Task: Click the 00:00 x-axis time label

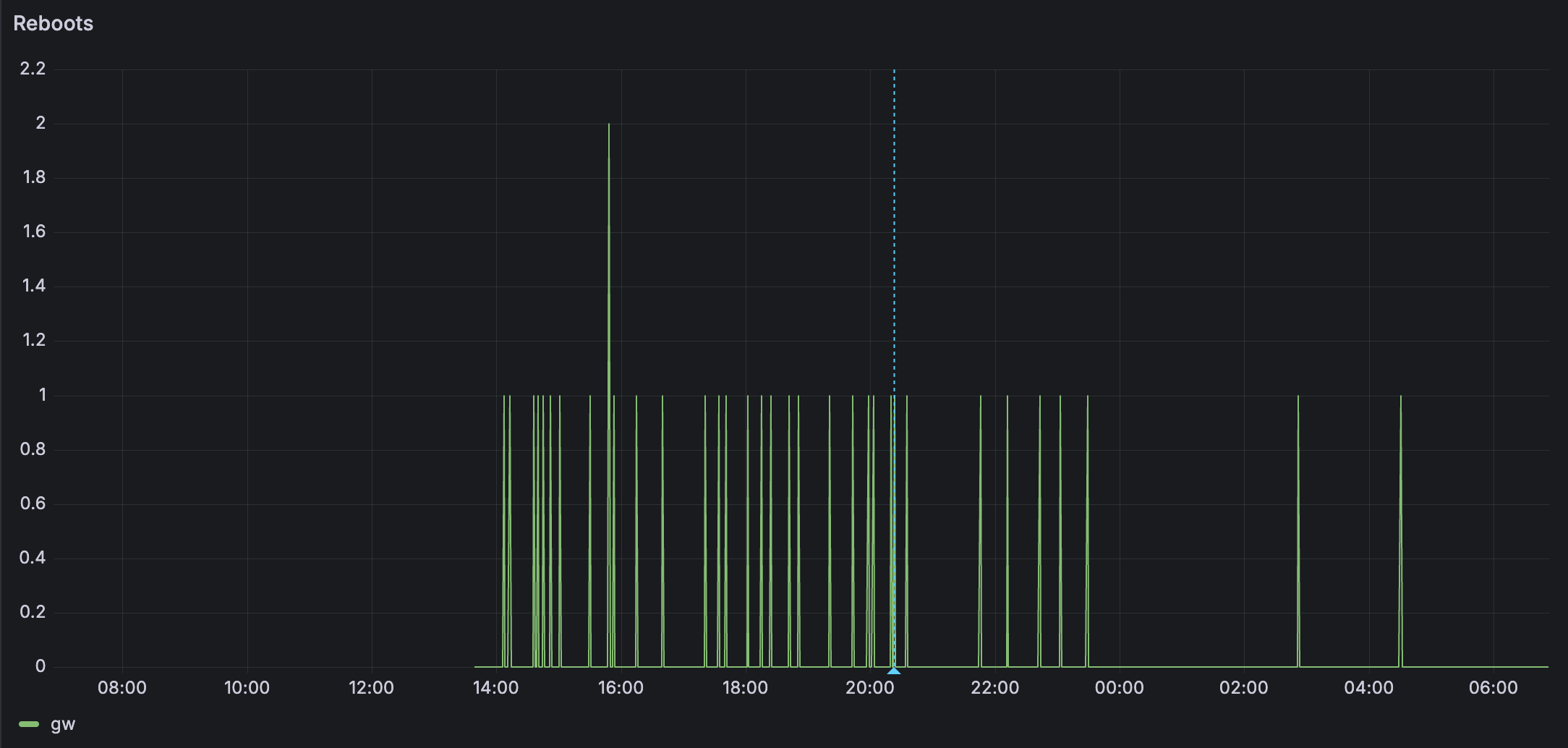Action: [x=1119, y=688]
